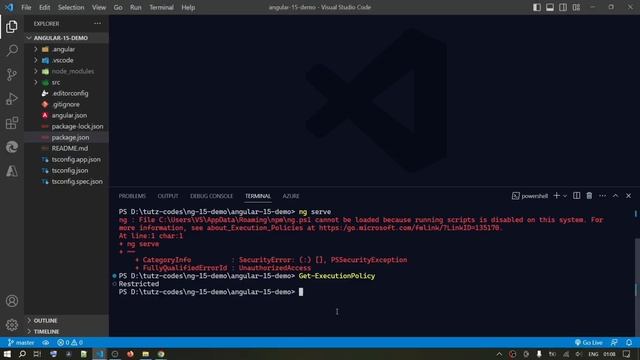Open the Azure view in activity bar
The height and width of the screenshot is (360, 640).
click(x=12, y=171)
